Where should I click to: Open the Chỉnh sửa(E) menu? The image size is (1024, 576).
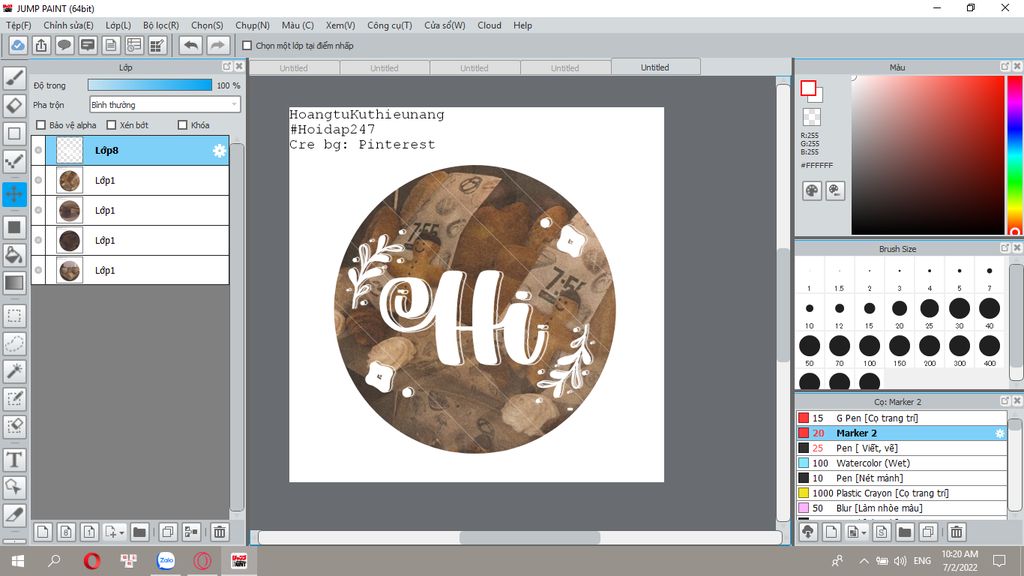click(x=69, y=25)
